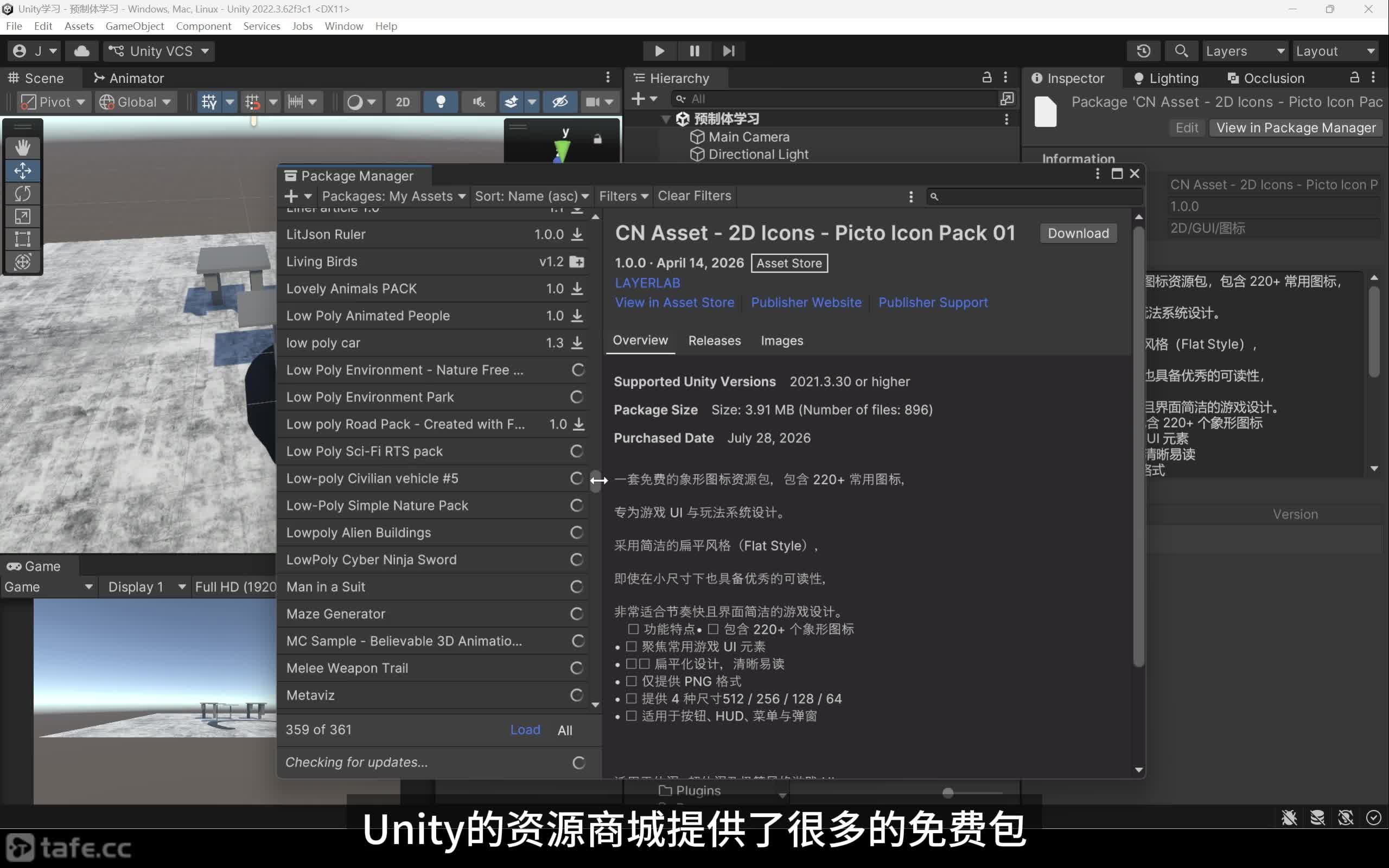Viewport: 1389px width, 868px height.
Task: Toggle scene lighting bulb
Action: [x=441, y=102]
